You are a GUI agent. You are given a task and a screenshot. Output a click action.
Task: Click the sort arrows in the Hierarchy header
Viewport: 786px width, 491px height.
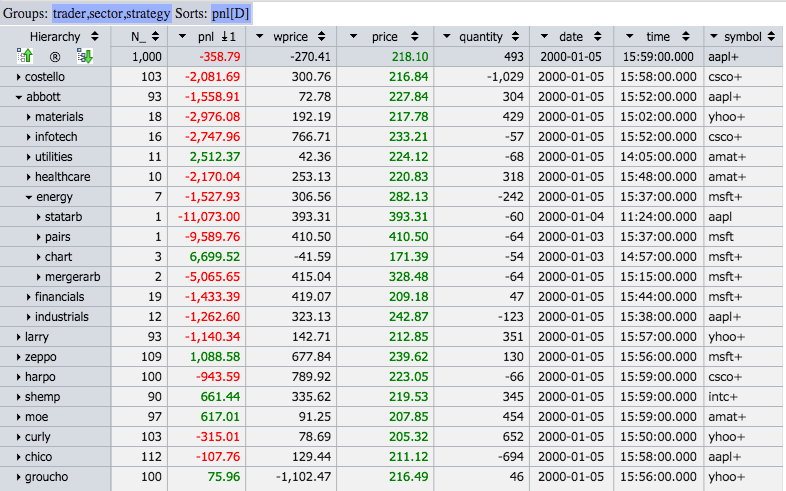[94, 37]
